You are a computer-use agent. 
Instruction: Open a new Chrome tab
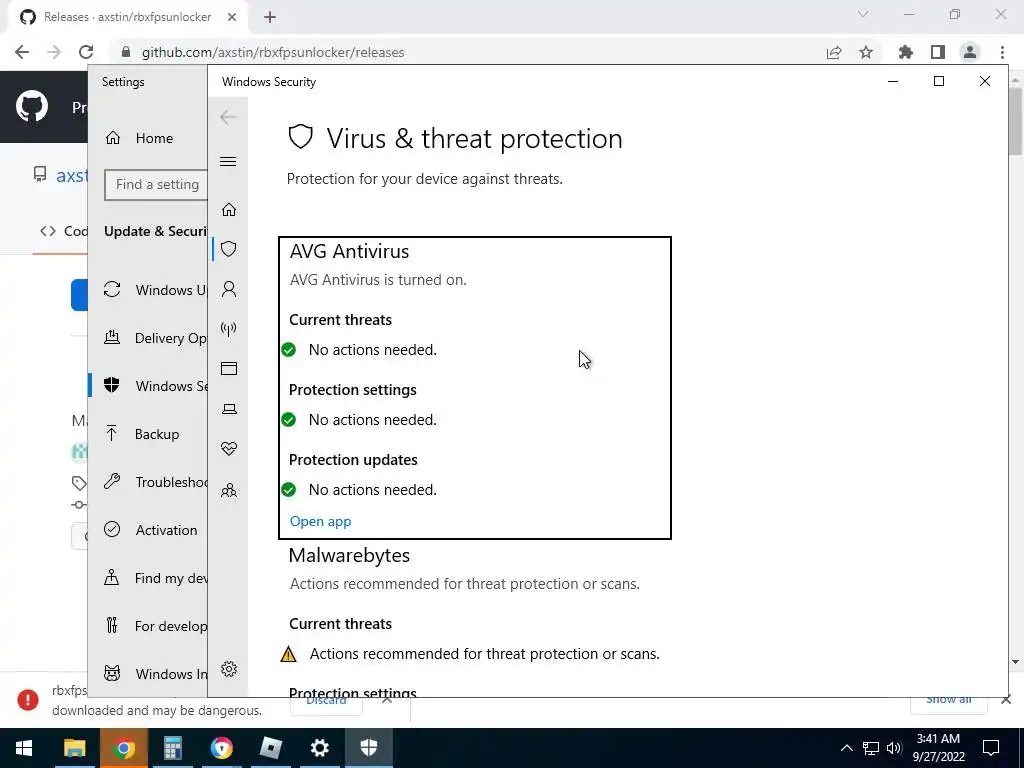tap(270, 18)
